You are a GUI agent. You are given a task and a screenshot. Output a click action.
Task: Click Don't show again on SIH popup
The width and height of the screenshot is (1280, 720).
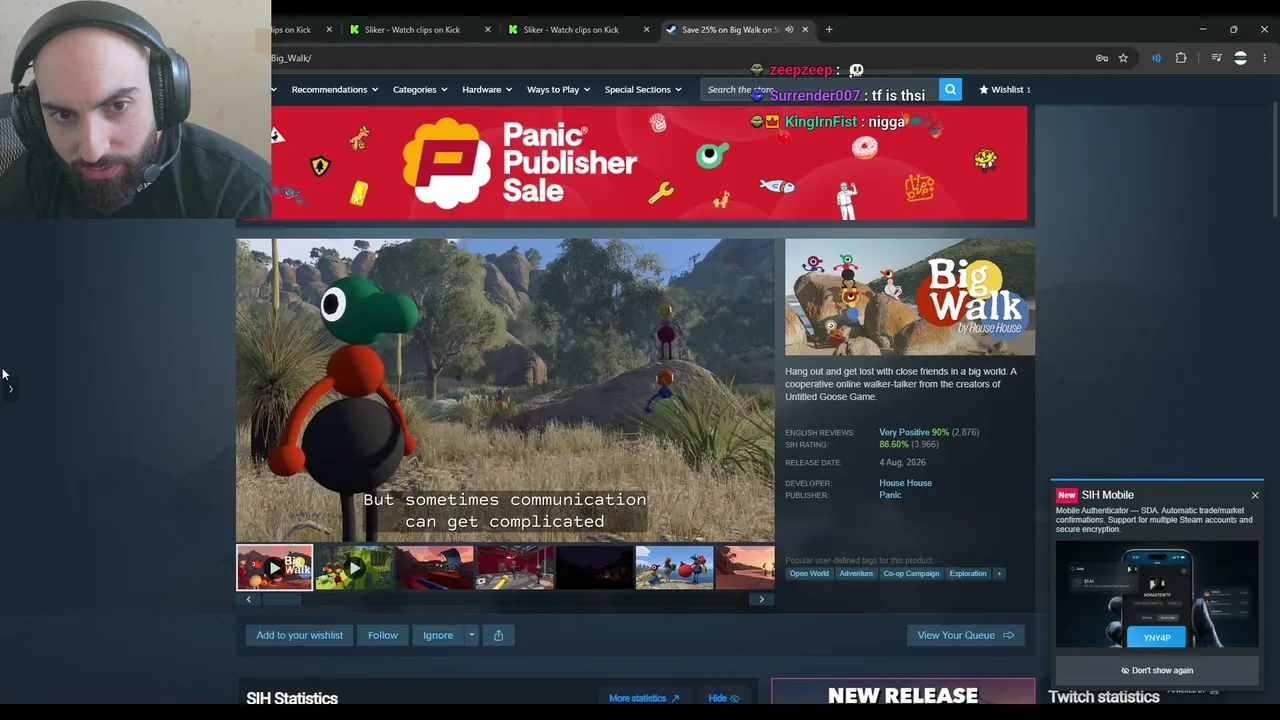(x=1157, y=671)
